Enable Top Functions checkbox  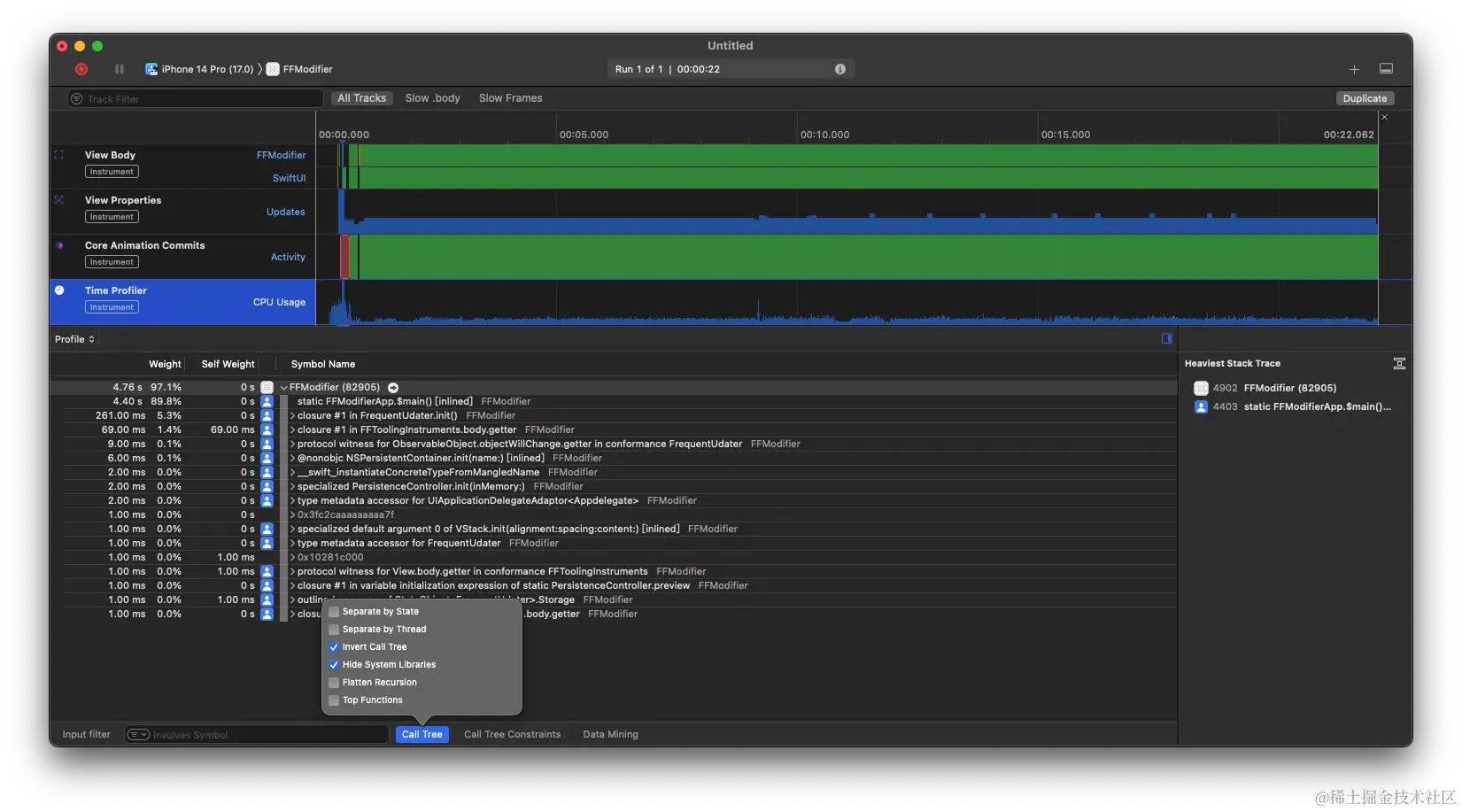[x=334, y=700]
